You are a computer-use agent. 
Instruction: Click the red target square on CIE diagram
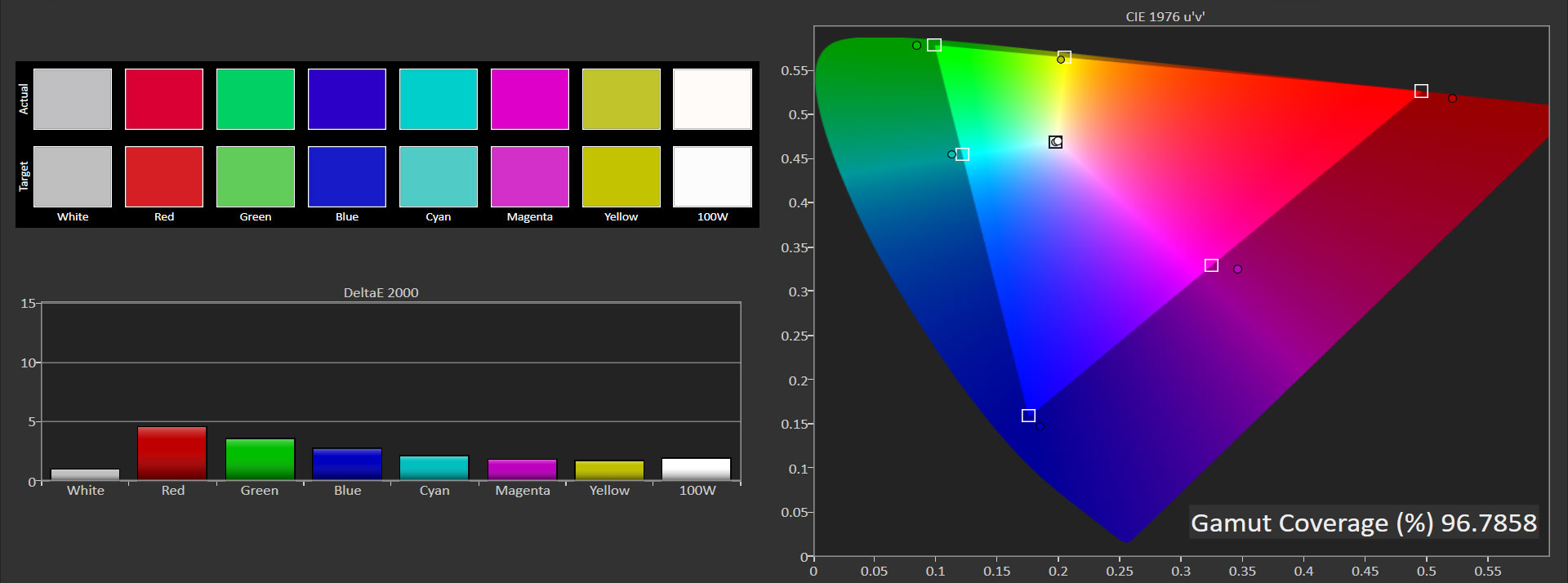[x=1421, y=91]
